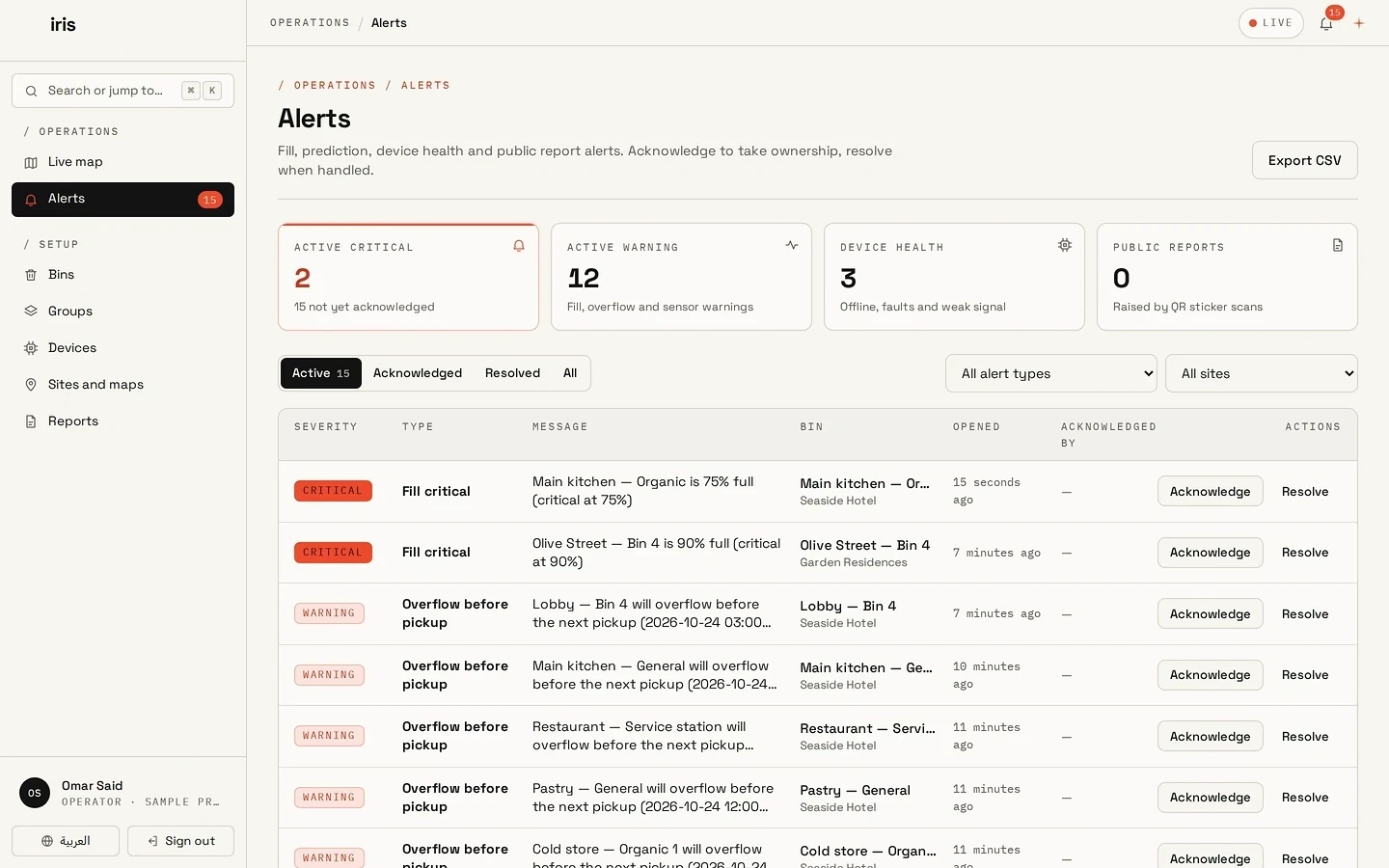Click the Reports document icon in sidebar

pos(31,421)
